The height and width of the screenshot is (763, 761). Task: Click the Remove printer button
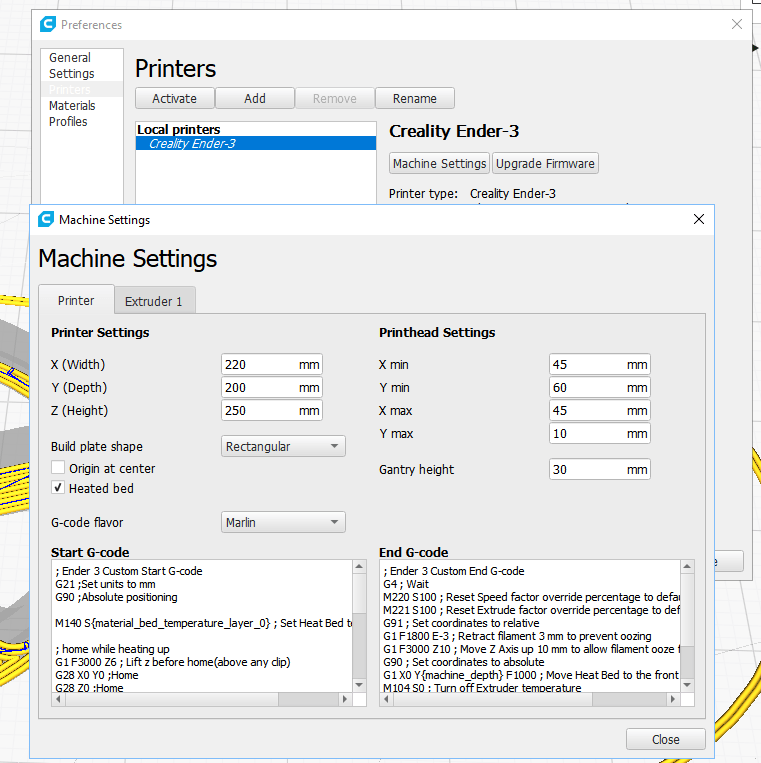tap(335, 98)
